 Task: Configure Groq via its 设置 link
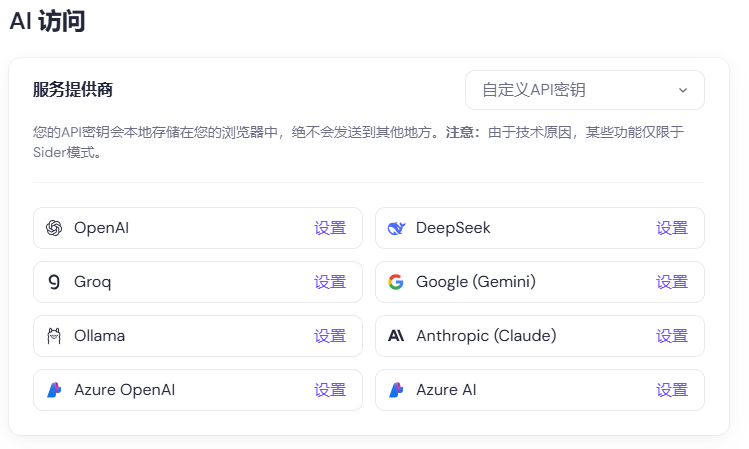[x=330, y=282]
